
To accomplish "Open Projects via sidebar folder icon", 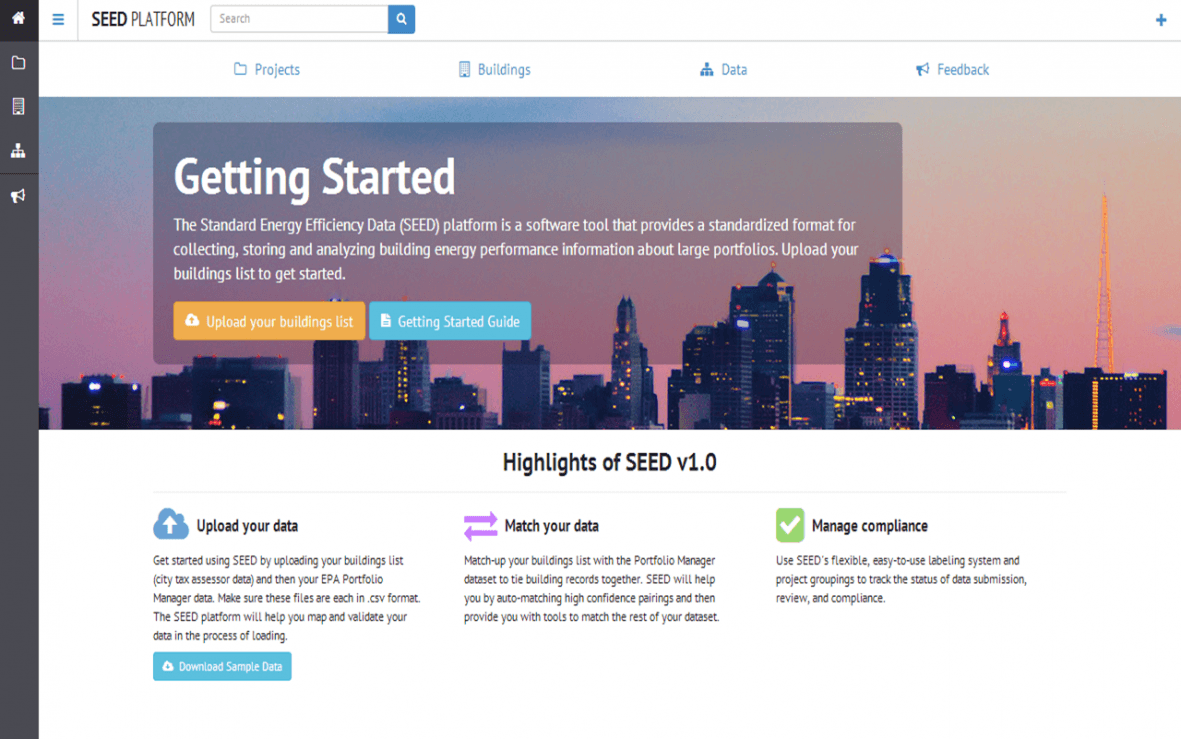I will tap(18, 63).
